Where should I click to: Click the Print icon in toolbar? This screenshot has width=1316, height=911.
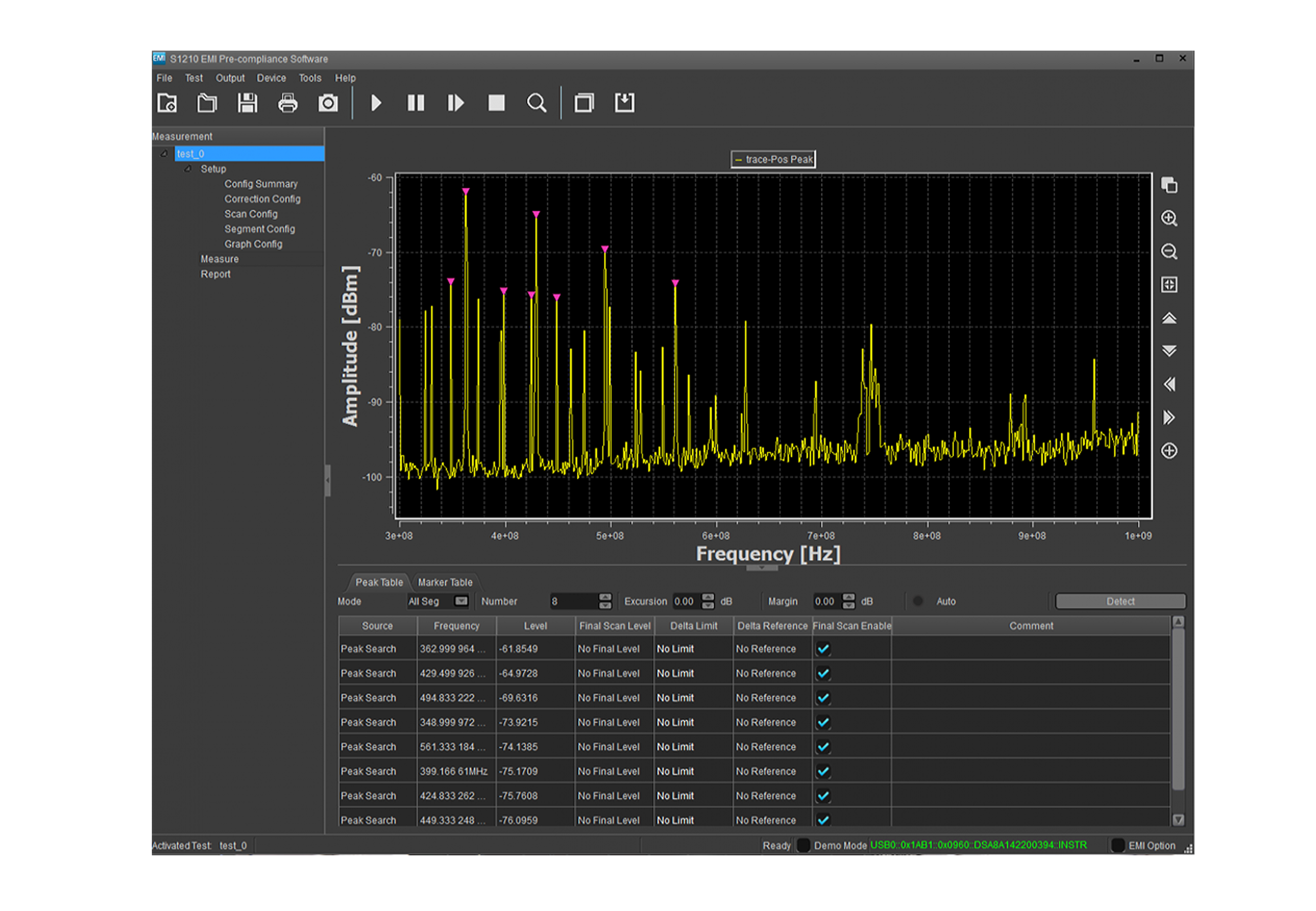pos(287,103)
